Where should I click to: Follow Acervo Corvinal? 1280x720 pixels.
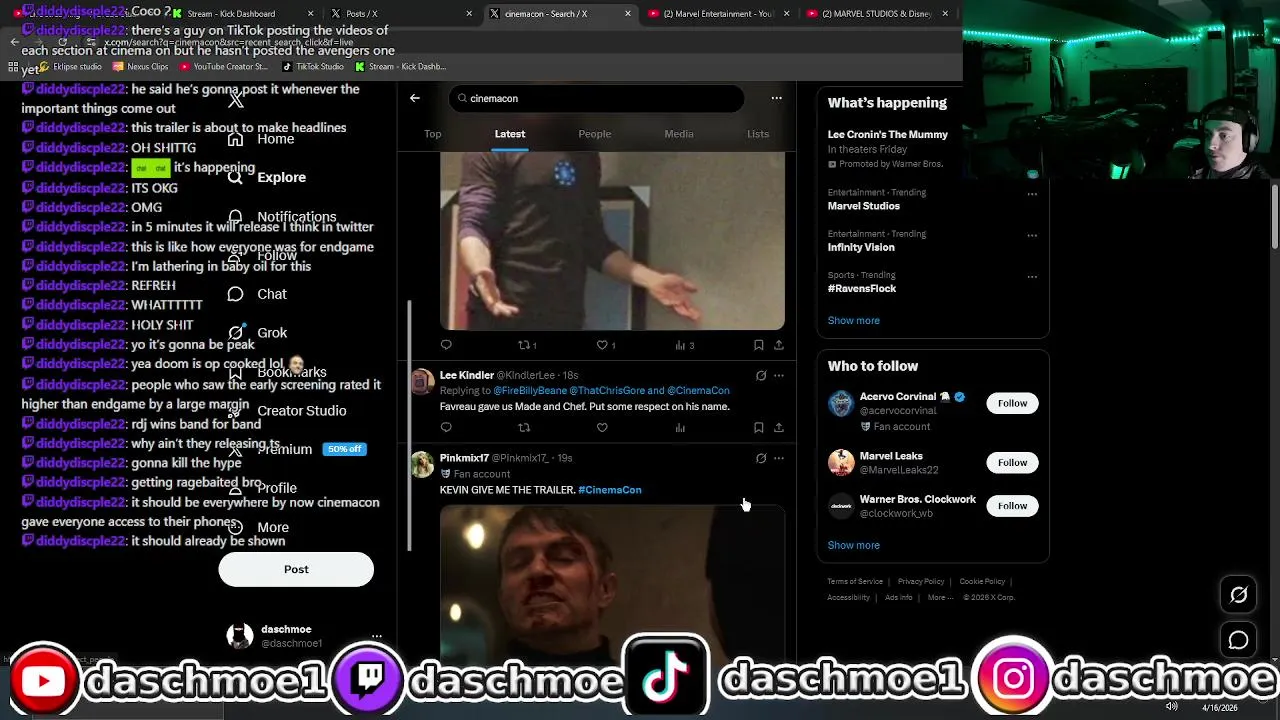point(1012,403)
